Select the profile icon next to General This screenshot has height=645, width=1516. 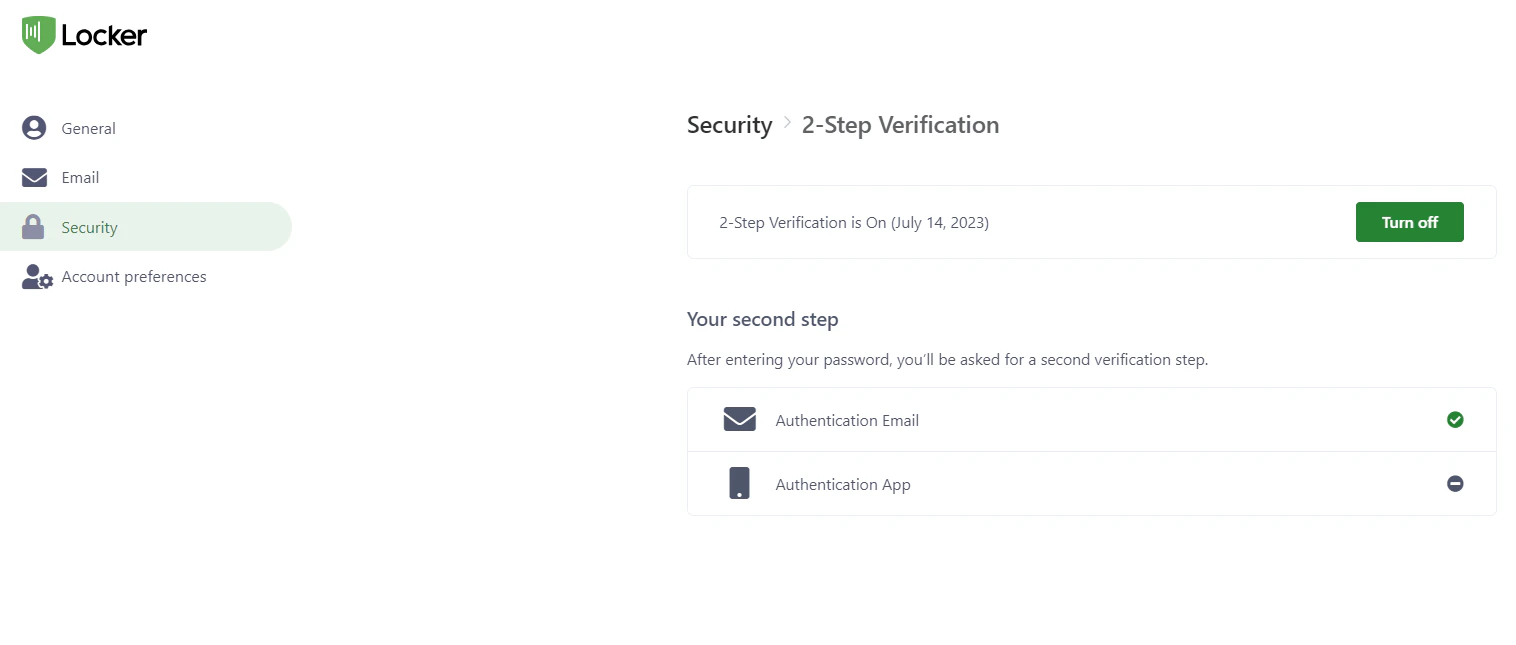pos(33,128)
